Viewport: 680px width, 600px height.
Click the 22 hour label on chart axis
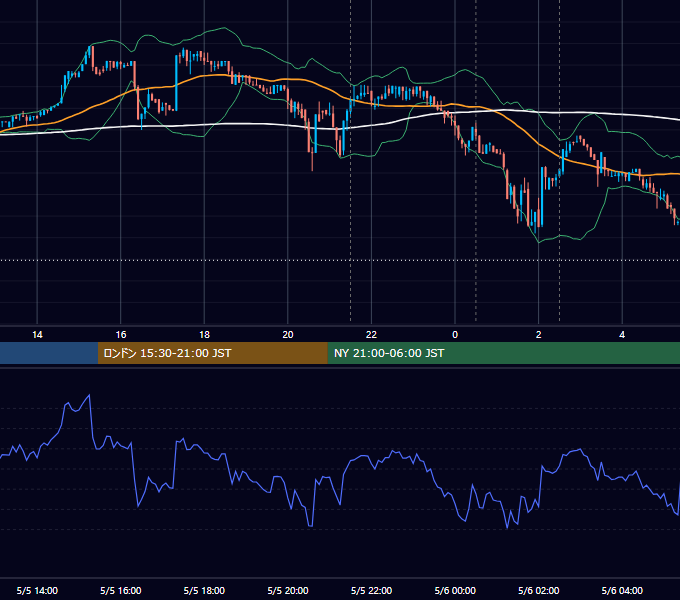tap(371, 335)
